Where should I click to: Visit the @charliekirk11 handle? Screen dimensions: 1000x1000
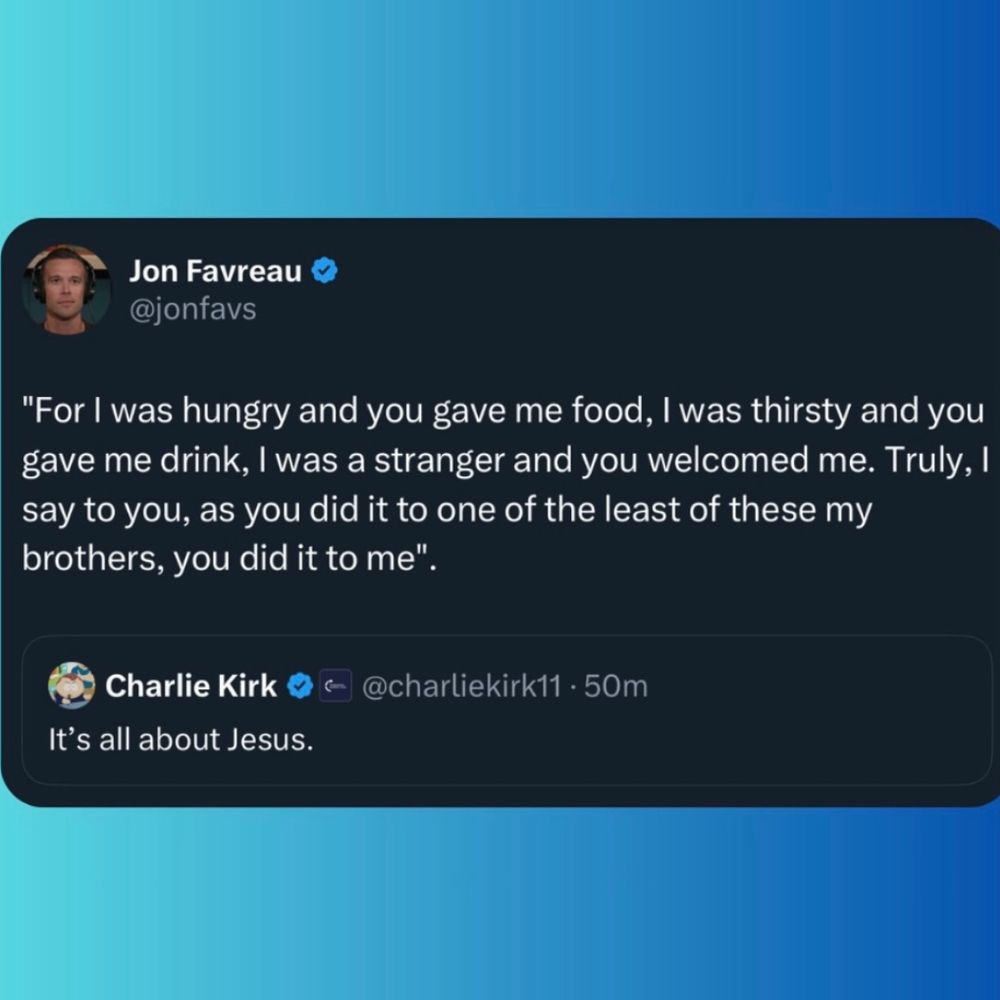(462, 687)
